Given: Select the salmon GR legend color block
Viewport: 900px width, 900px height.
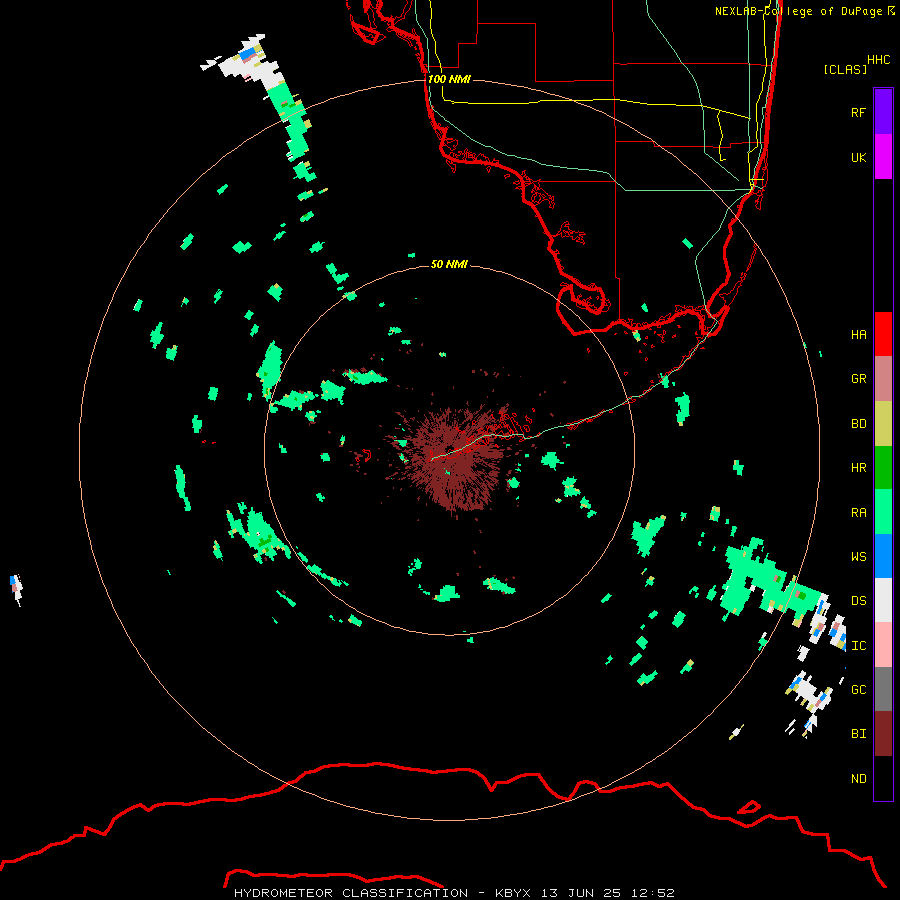Looking at the screenshot, I should [x=883, y=379].
